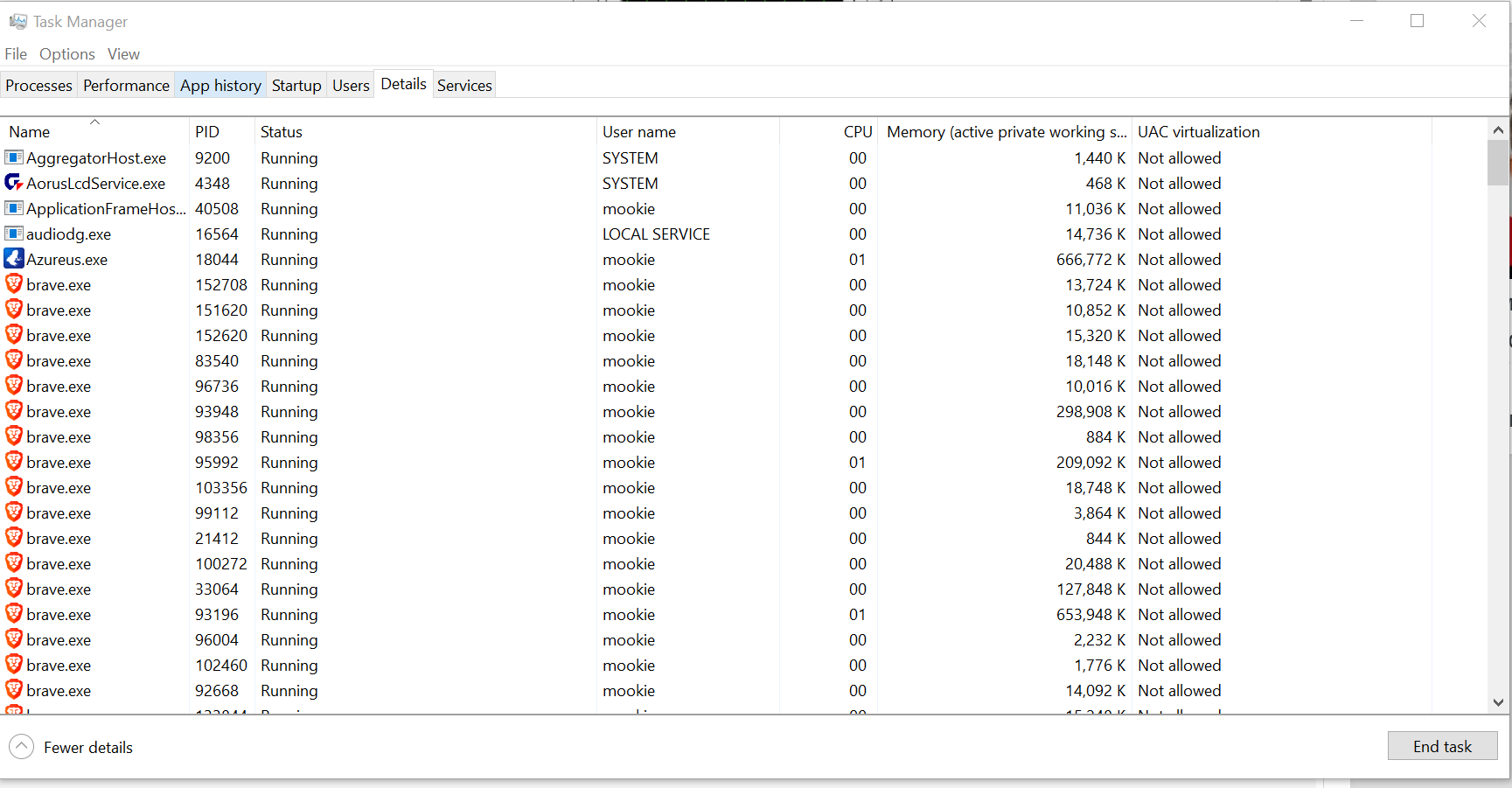This screenshot has width=1512, height=788.
Task: Click the 127,848 K memory cell
Action: coord(1090,589)
